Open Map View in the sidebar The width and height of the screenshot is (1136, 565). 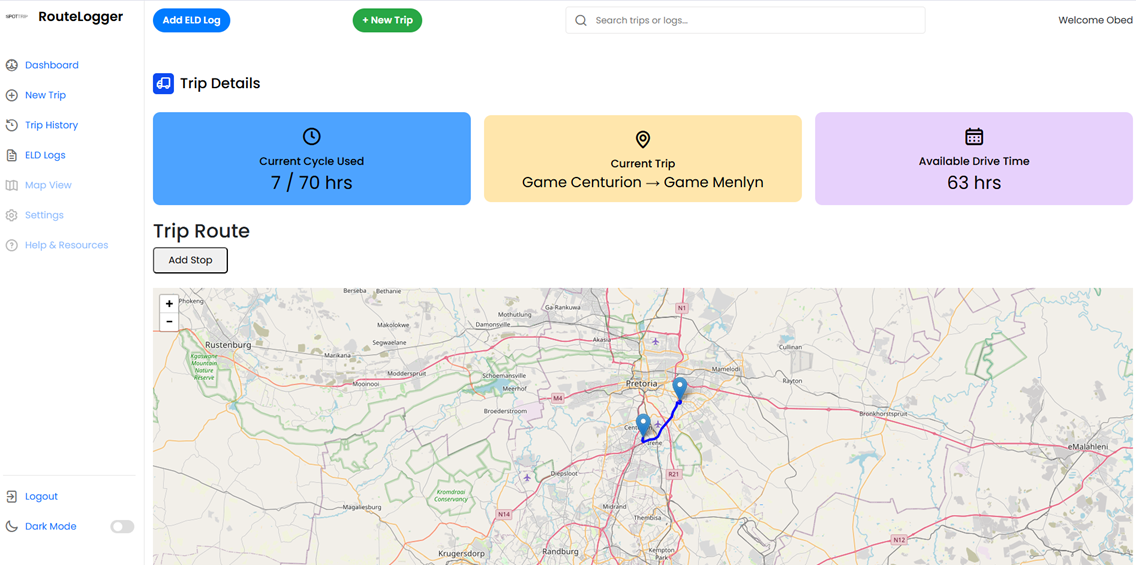click(48, 185)
